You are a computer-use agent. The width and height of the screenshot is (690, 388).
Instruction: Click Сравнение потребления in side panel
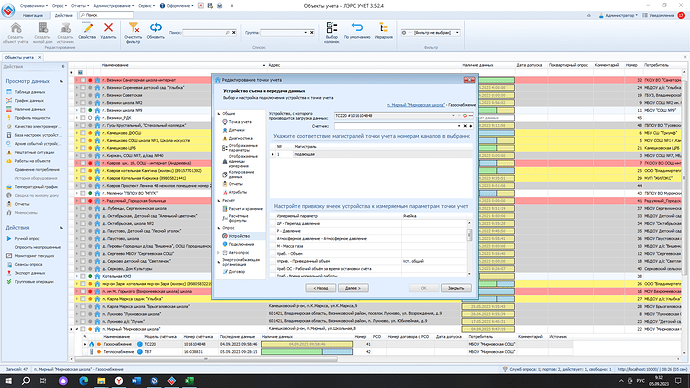coord(37,170)
